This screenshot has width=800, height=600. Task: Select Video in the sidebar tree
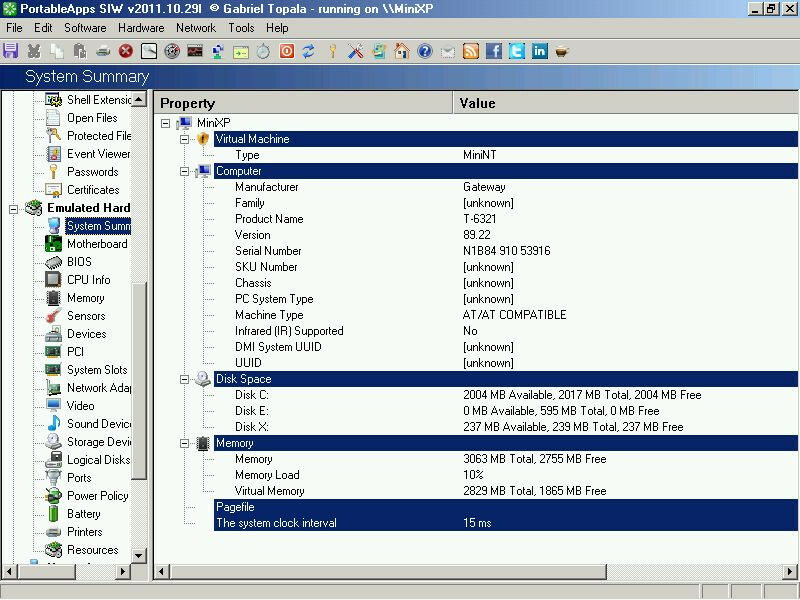(x=80, y=406)
